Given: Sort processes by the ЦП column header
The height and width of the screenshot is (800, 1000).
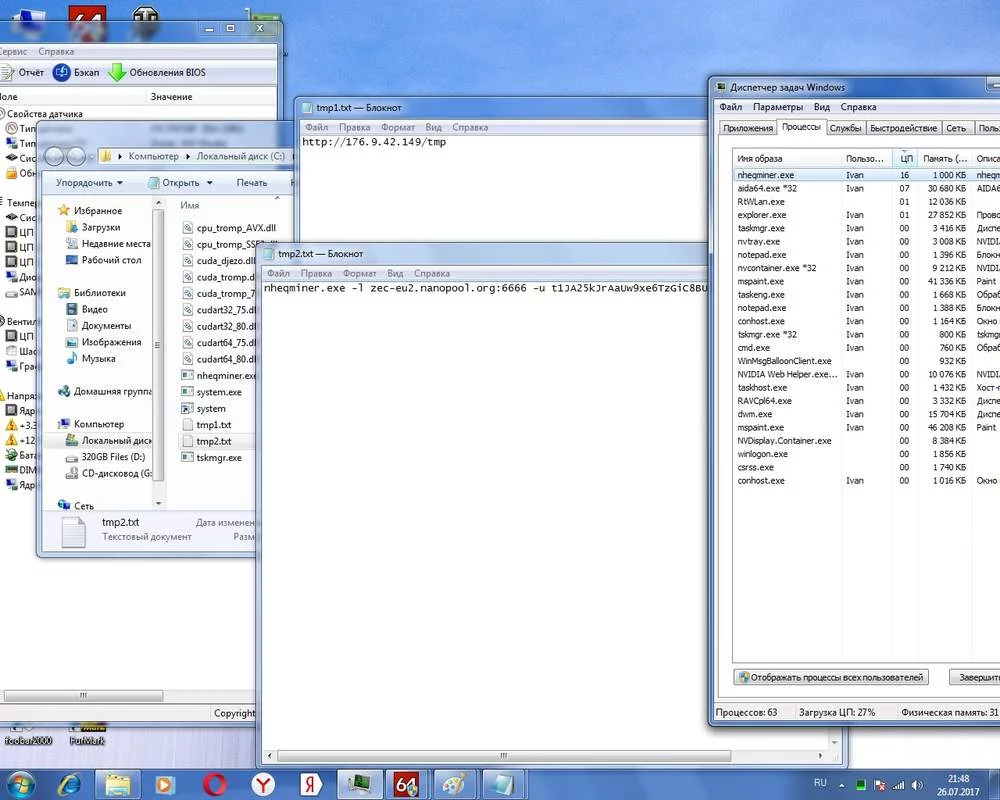Looking at the screenshot, I should (905, 158).
